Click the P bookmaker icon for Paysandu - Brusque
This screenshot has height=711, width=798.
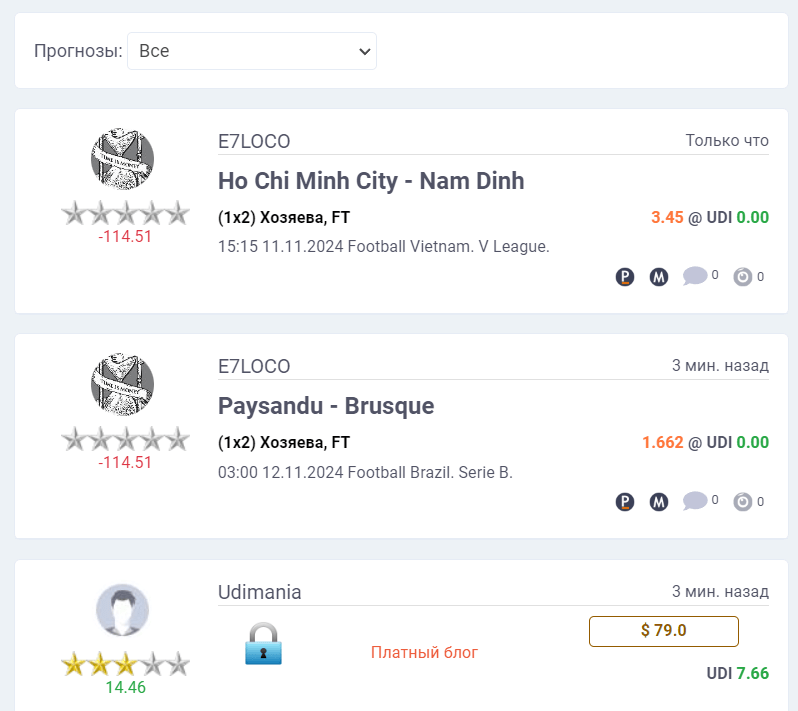click(x=625, y=502)
